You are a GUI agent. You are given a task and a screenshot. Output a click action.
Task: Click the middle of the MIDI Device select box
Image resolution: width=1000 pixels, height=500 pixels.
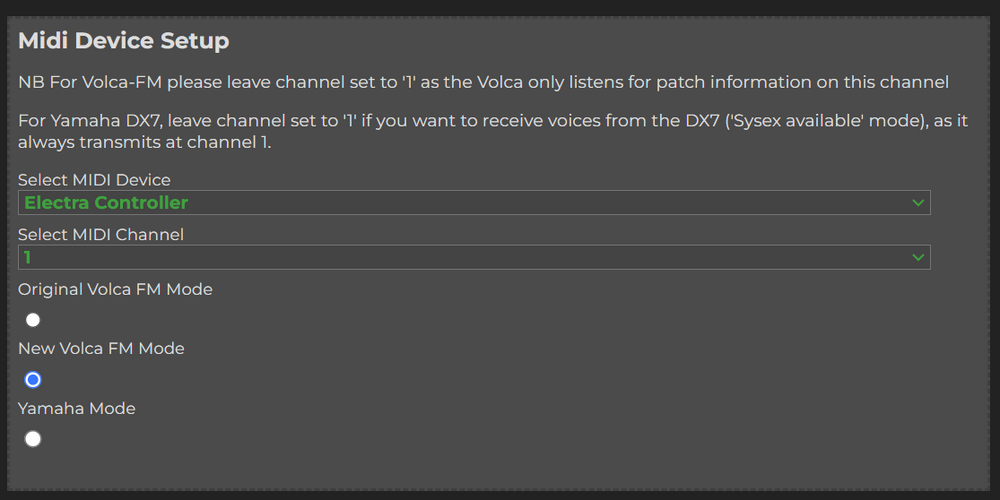tap(474, 203)
